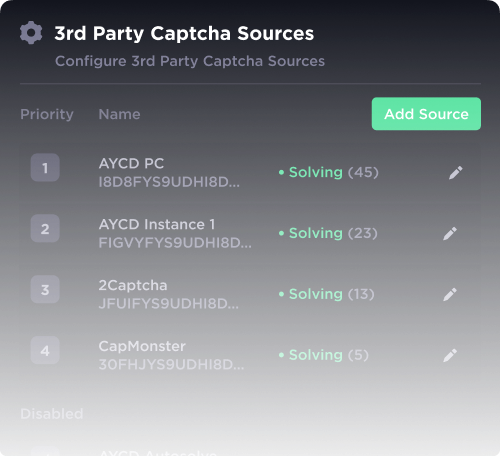The width and height of the screenshot is (500, 456).
Task: Edit the AYCD PC source
Action: pyautogui.click(x=456, y=173)
